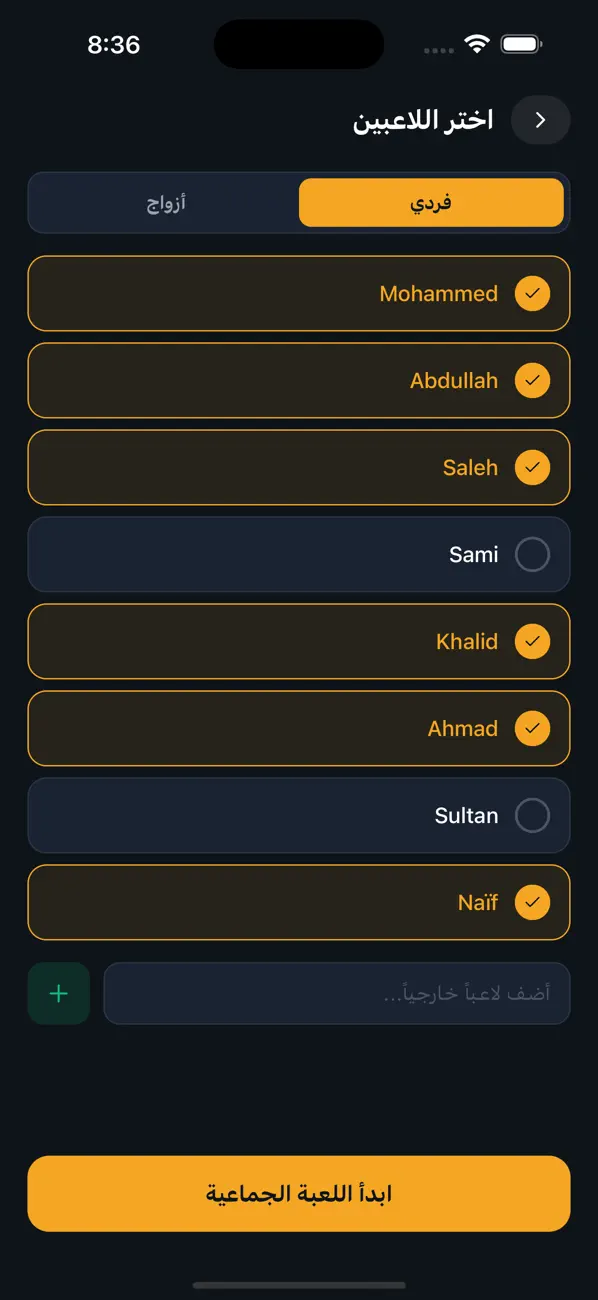Tap the back chevron button
This screenshot has height=1300, width=598.
541,121
